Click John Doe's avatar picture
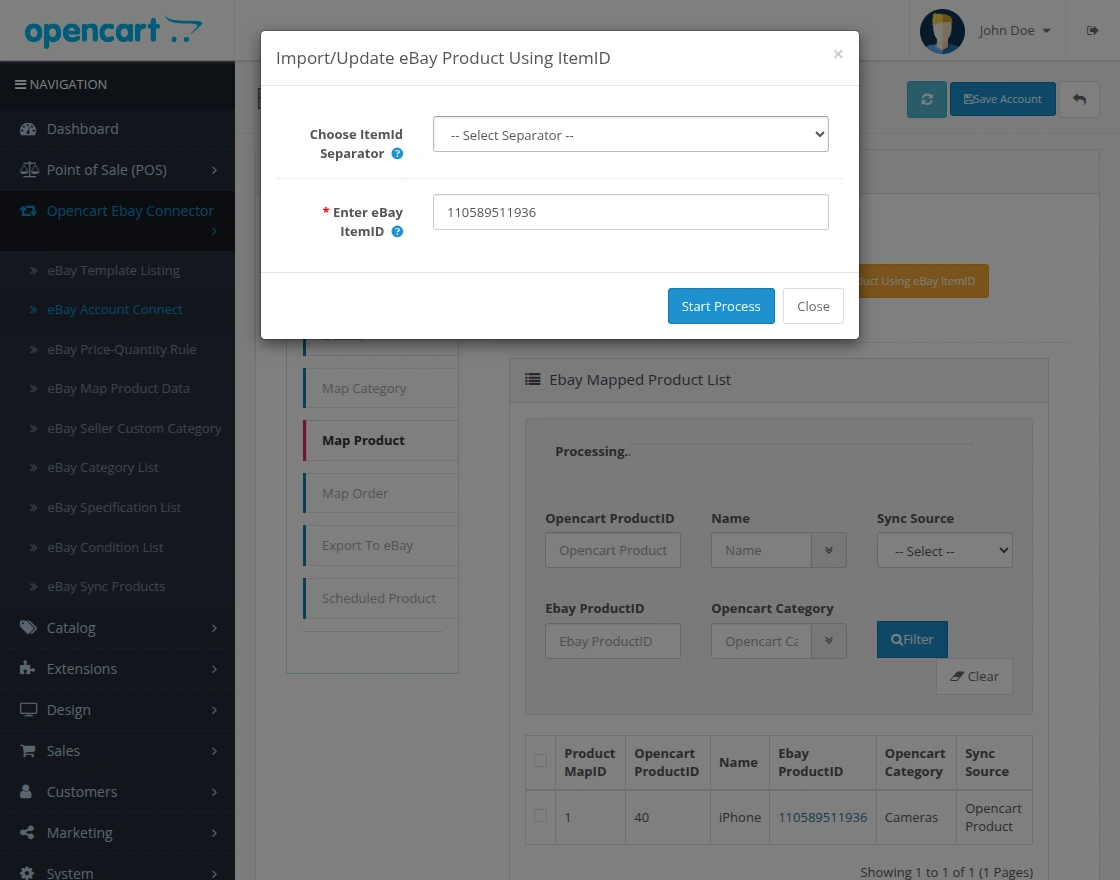This screenshot has width=1120, height=880. 942,31
